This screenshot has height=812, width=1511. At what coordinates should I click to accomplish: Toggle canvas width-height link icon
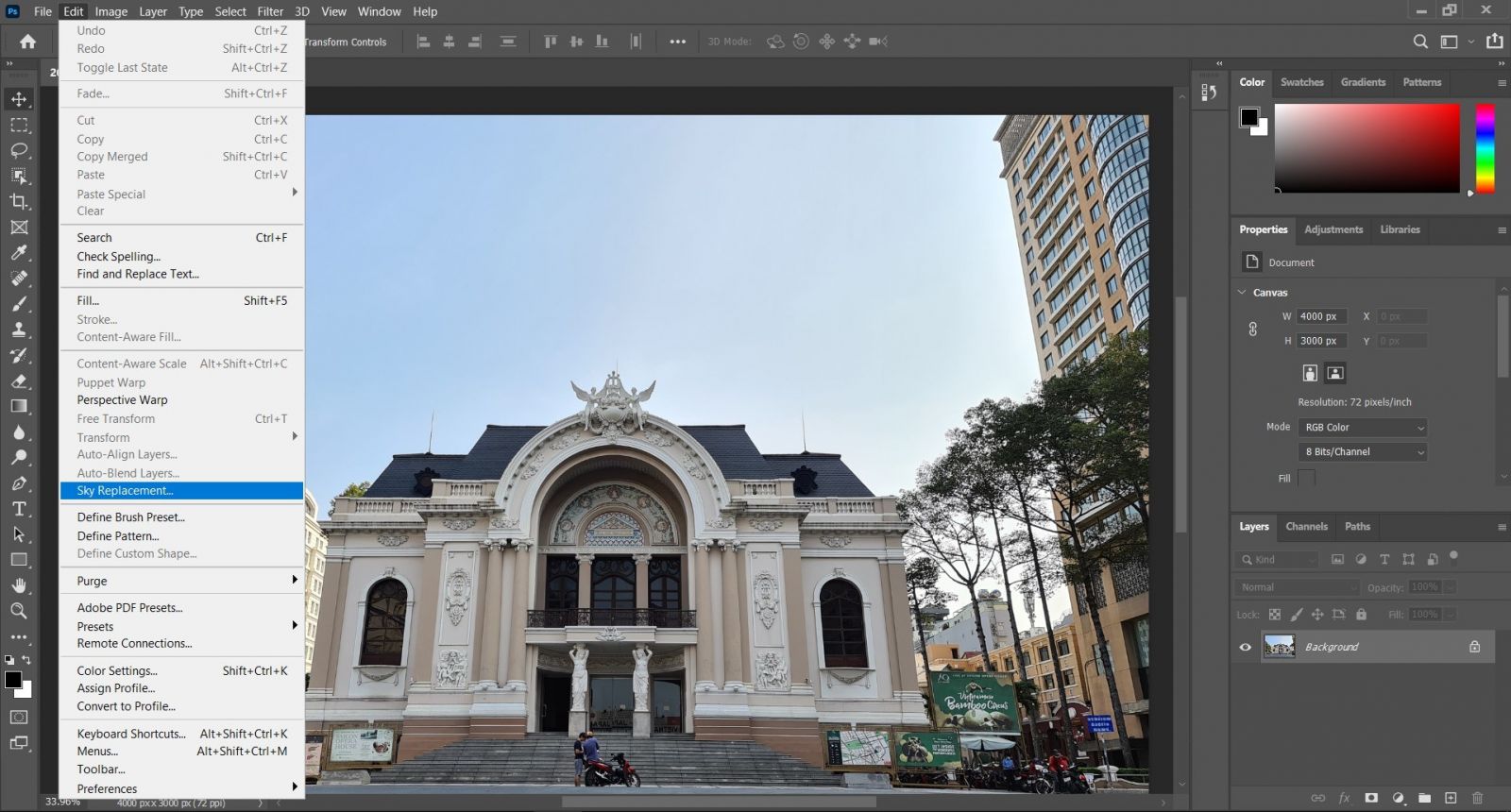[x=1253, y=329]
